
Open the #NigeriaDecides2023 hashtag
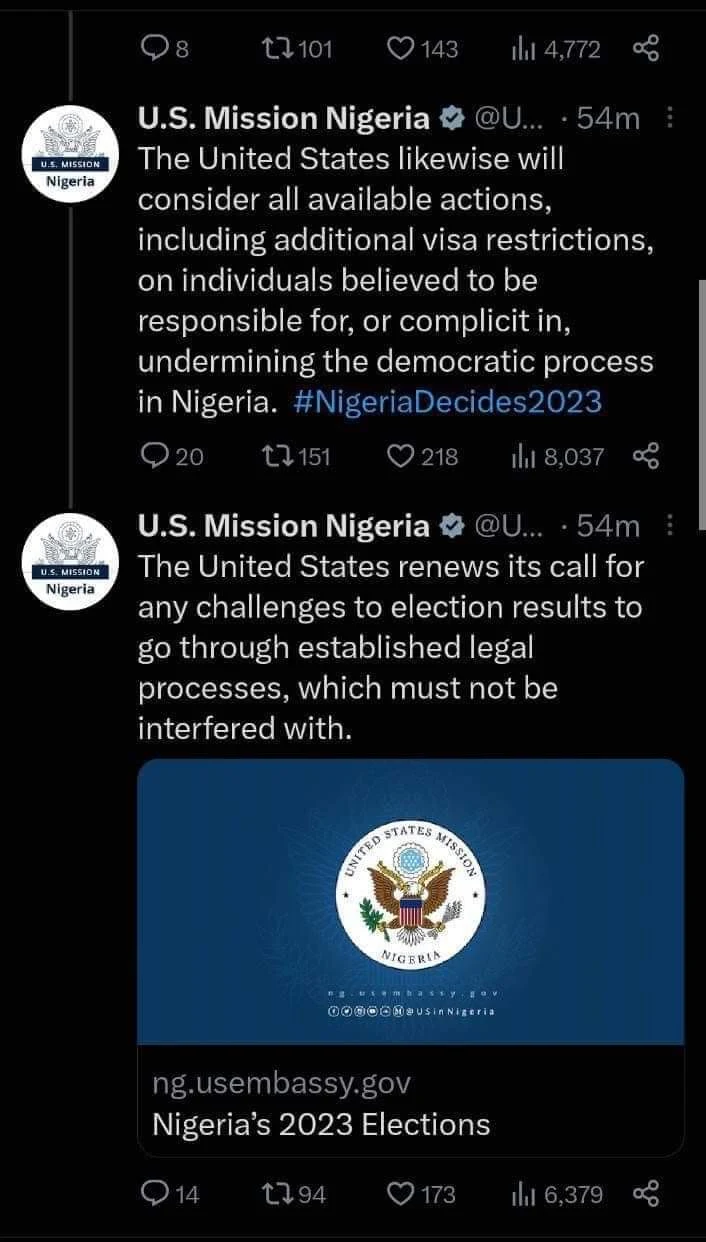click(x=449, y=402)
